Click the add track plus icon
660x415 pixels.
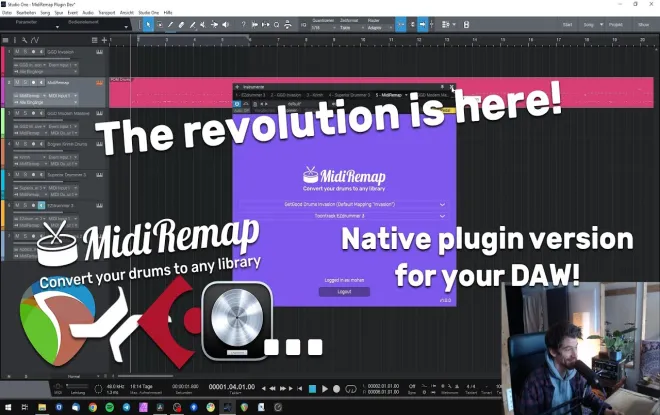coord(104,40)
